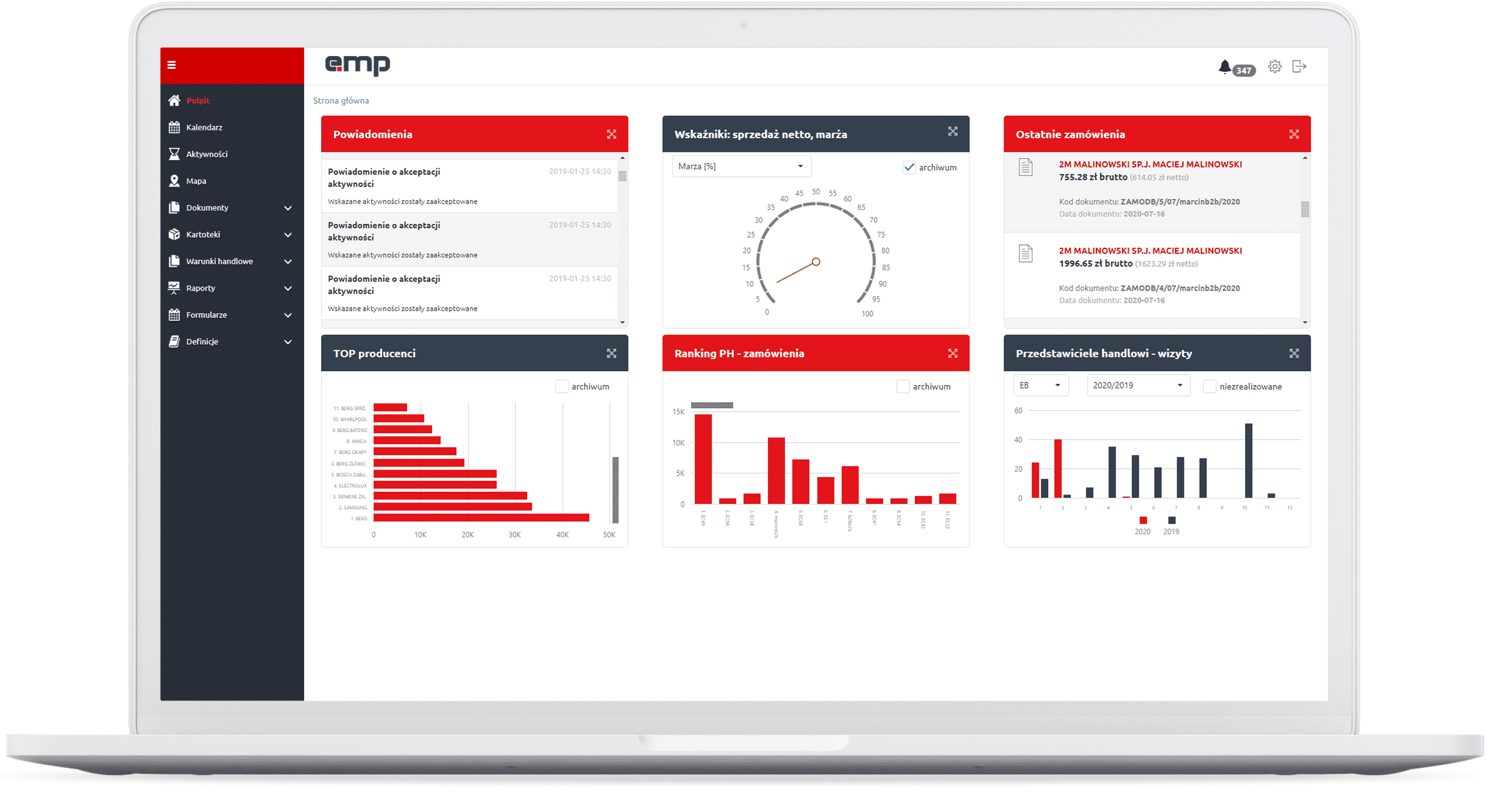Go to Pulpit in sidebar

tap(198, 101)
